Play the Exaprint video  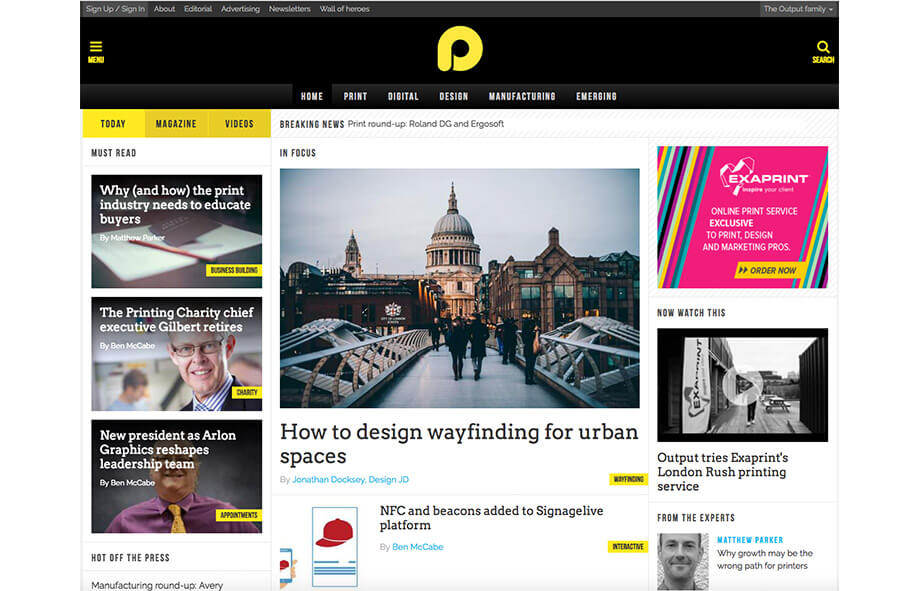click(x=742, y=384)
